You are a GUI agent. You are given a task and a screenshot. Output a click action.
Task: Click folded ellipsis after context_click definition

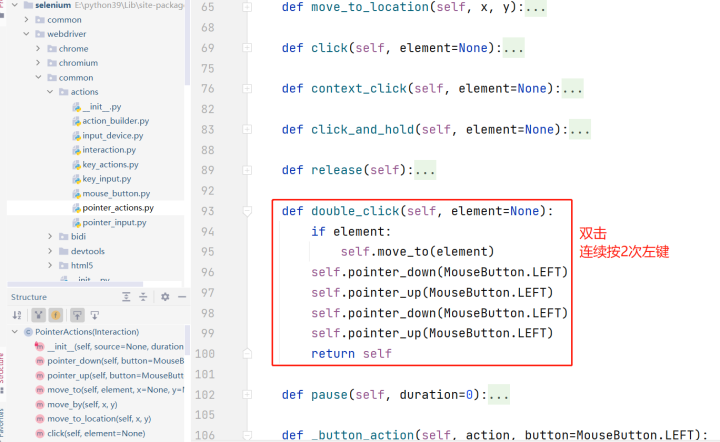(572, 89)
